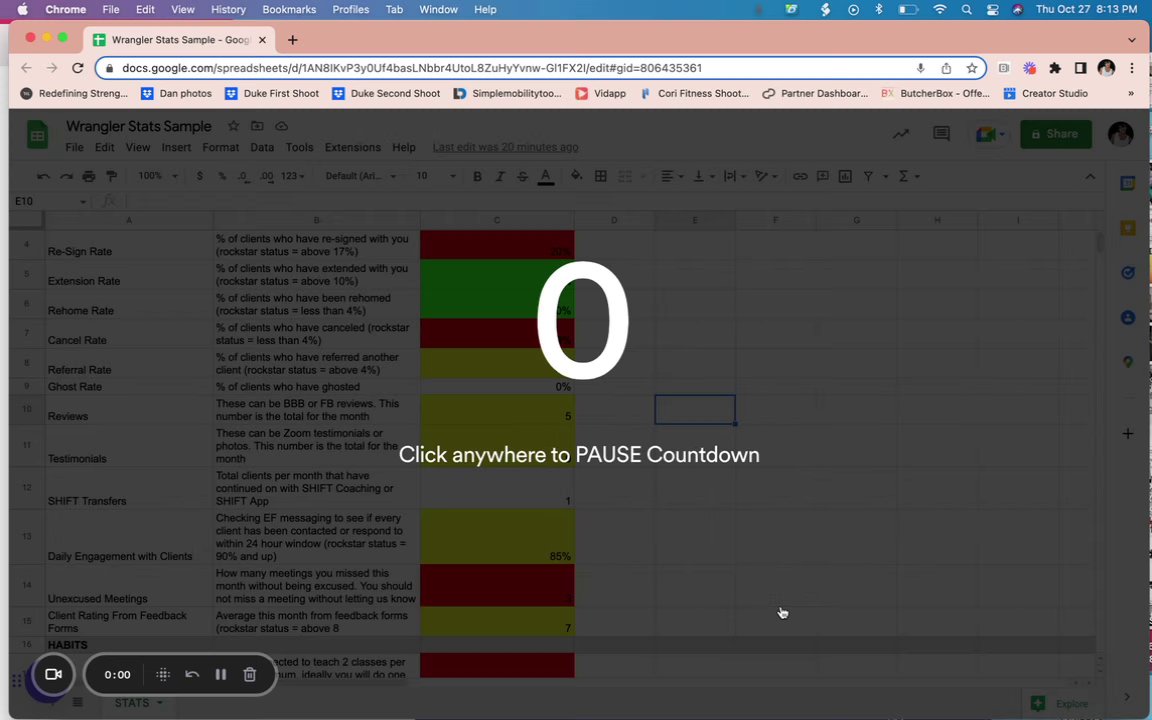Select cell Re-Sign Rate
Screen dimensions: 1152x720
pyautogui.click(x=129, y=245)
